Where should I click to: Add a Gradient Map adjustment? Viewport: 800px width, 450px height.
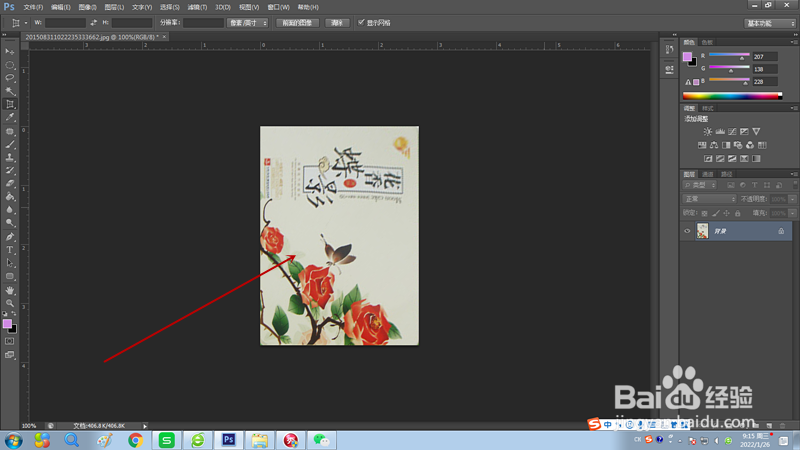(756, 159)
